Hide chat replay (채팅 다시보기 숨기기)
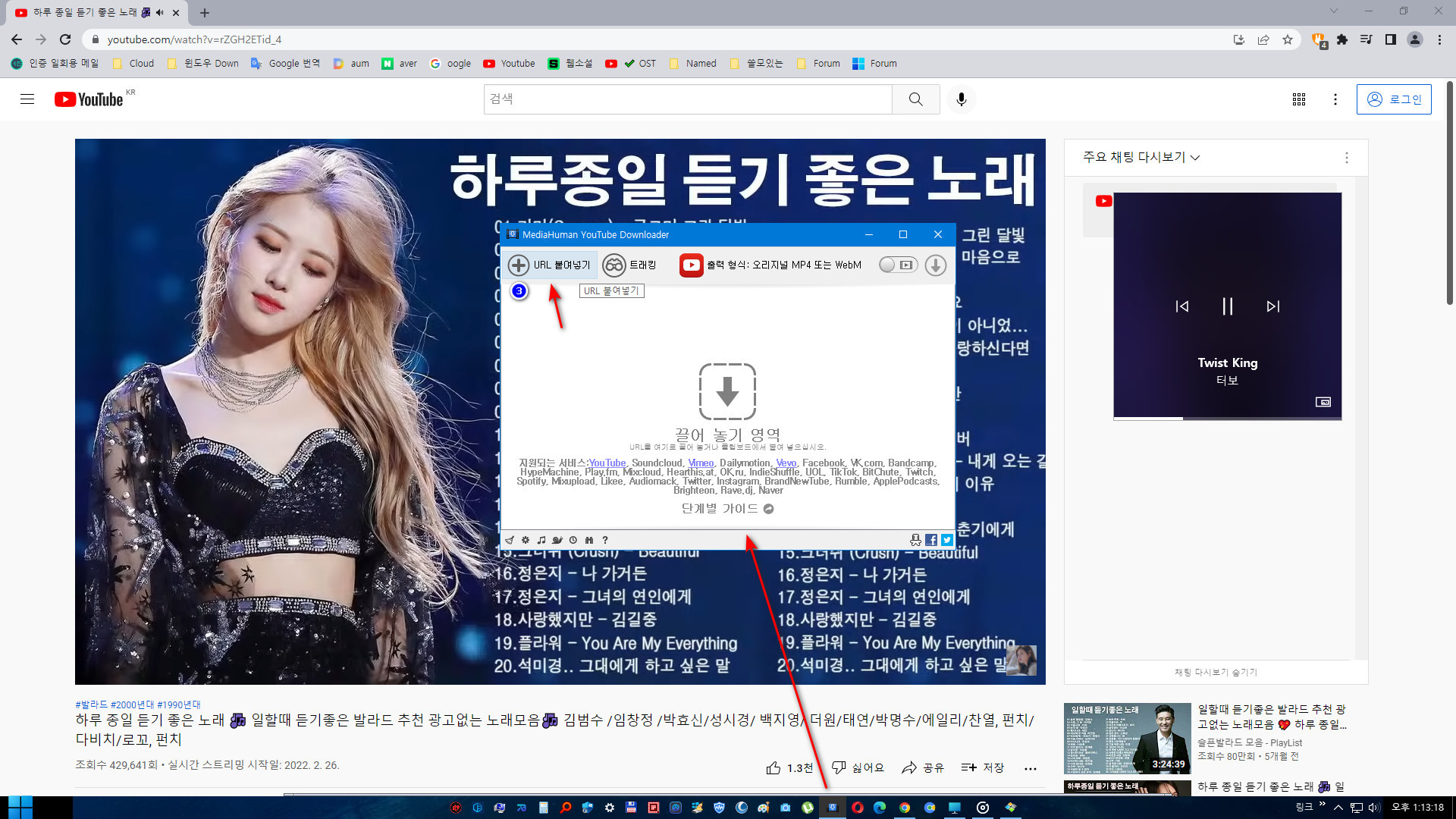This screenshot has height=819, width=1456. (x=1216, y=673)
